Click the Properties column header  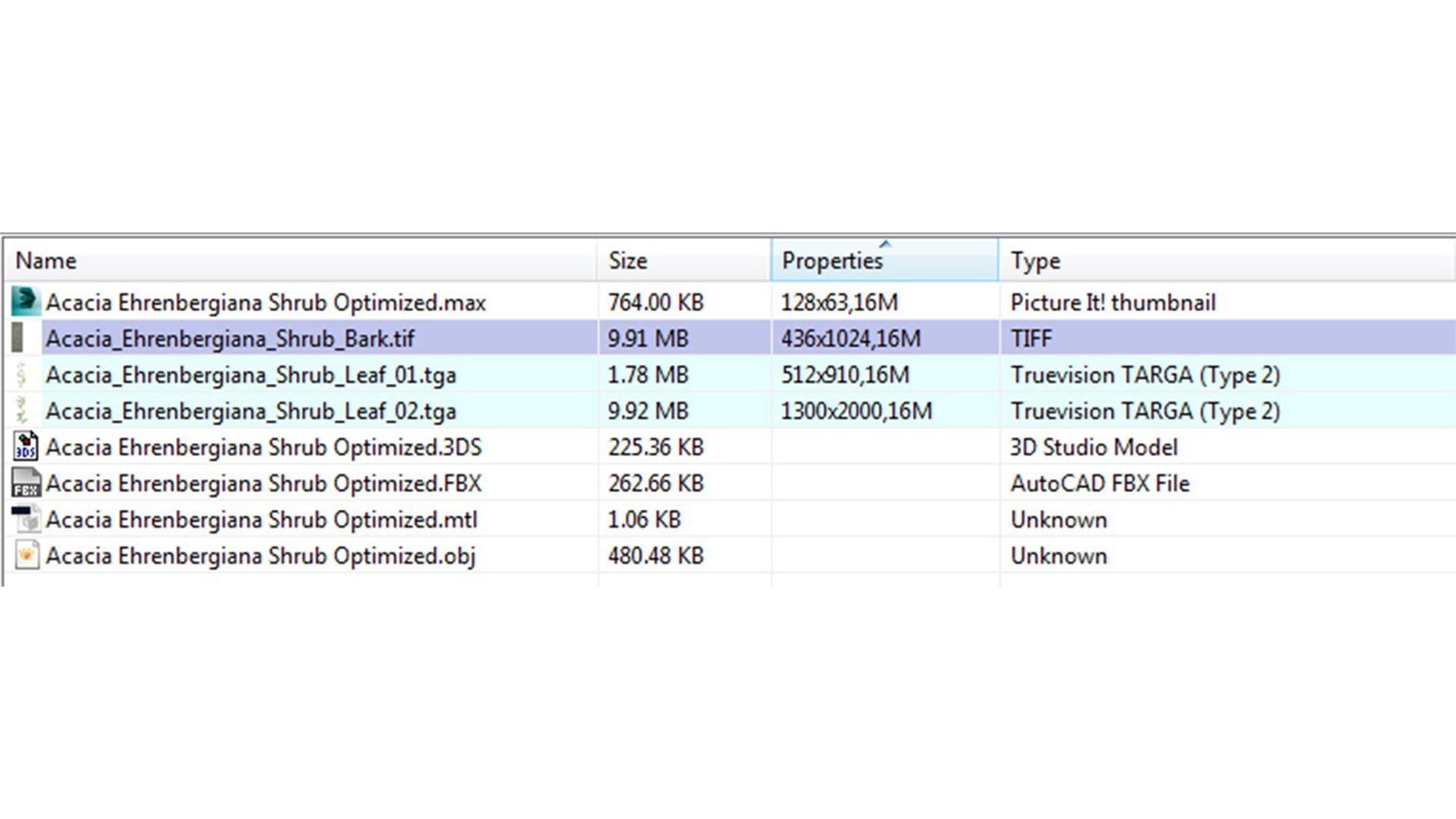[832, 262]
